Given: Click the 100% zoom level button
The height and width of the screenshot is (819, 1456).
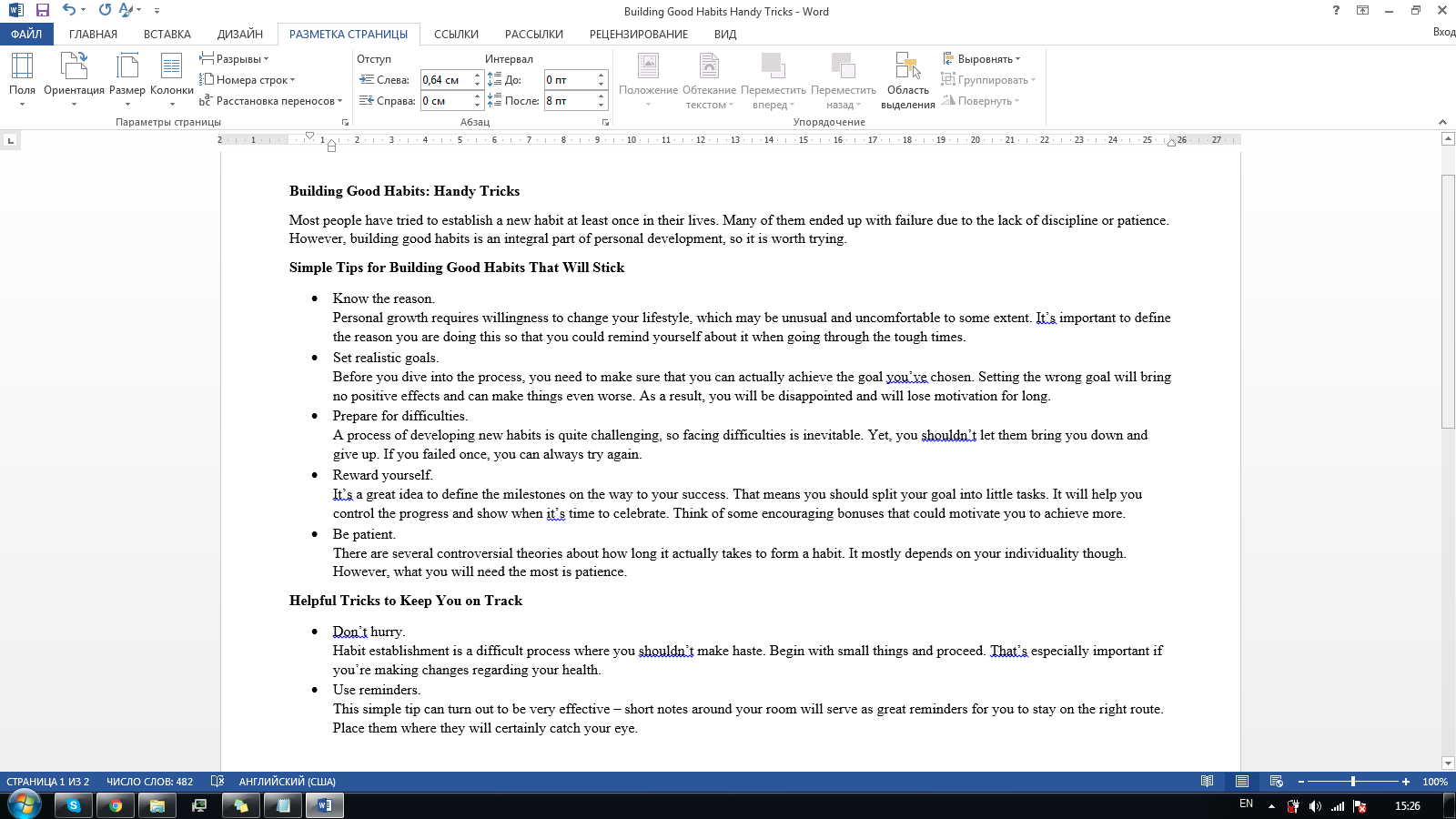Looking at the screenshot, I should (1435, 782).
